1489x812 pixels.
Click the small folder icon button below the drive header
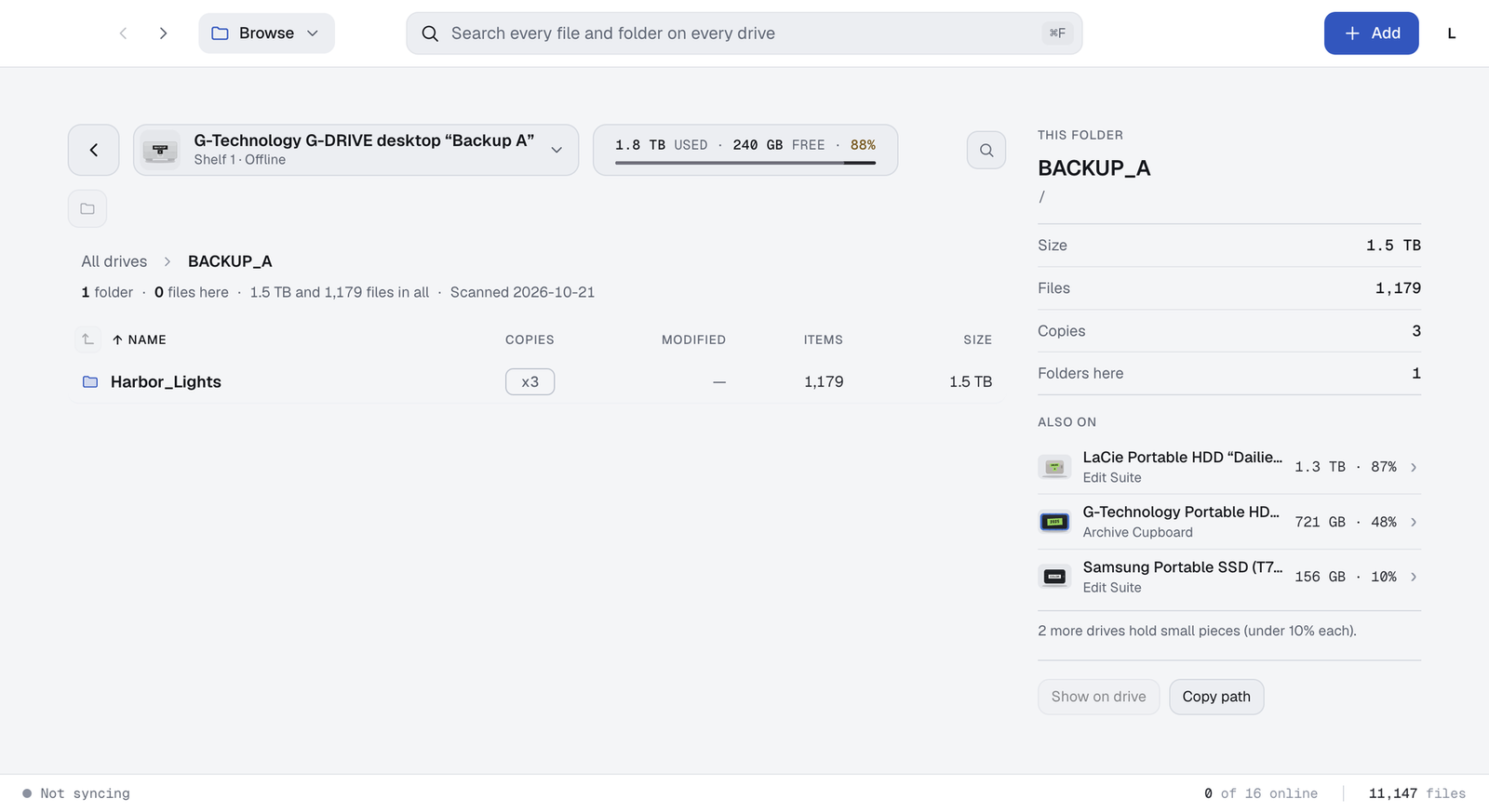pyautogui.click(x=87, y=208)
